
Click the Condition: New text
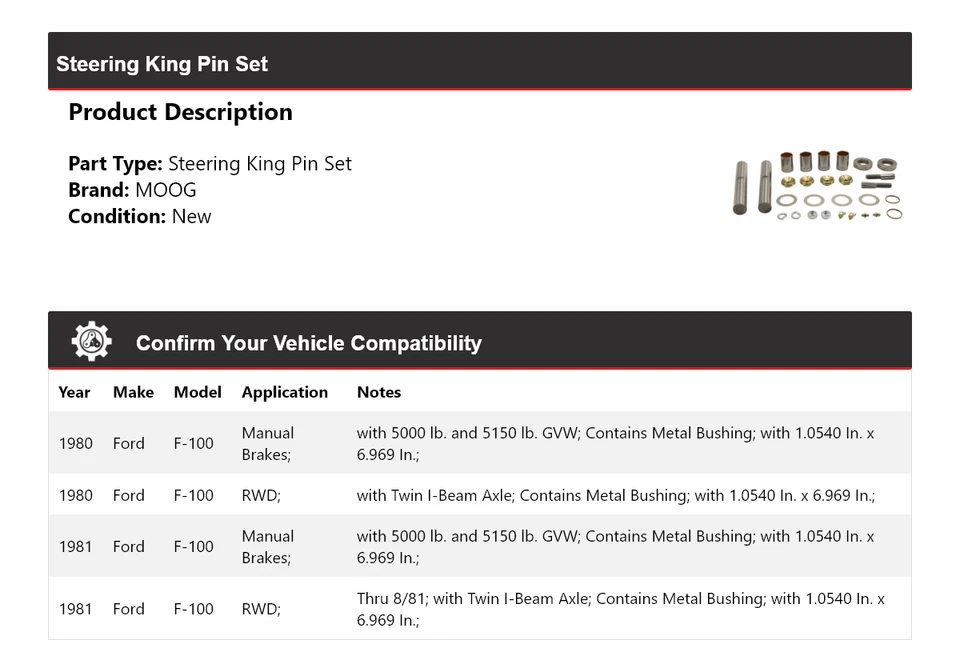pos(140,216)
